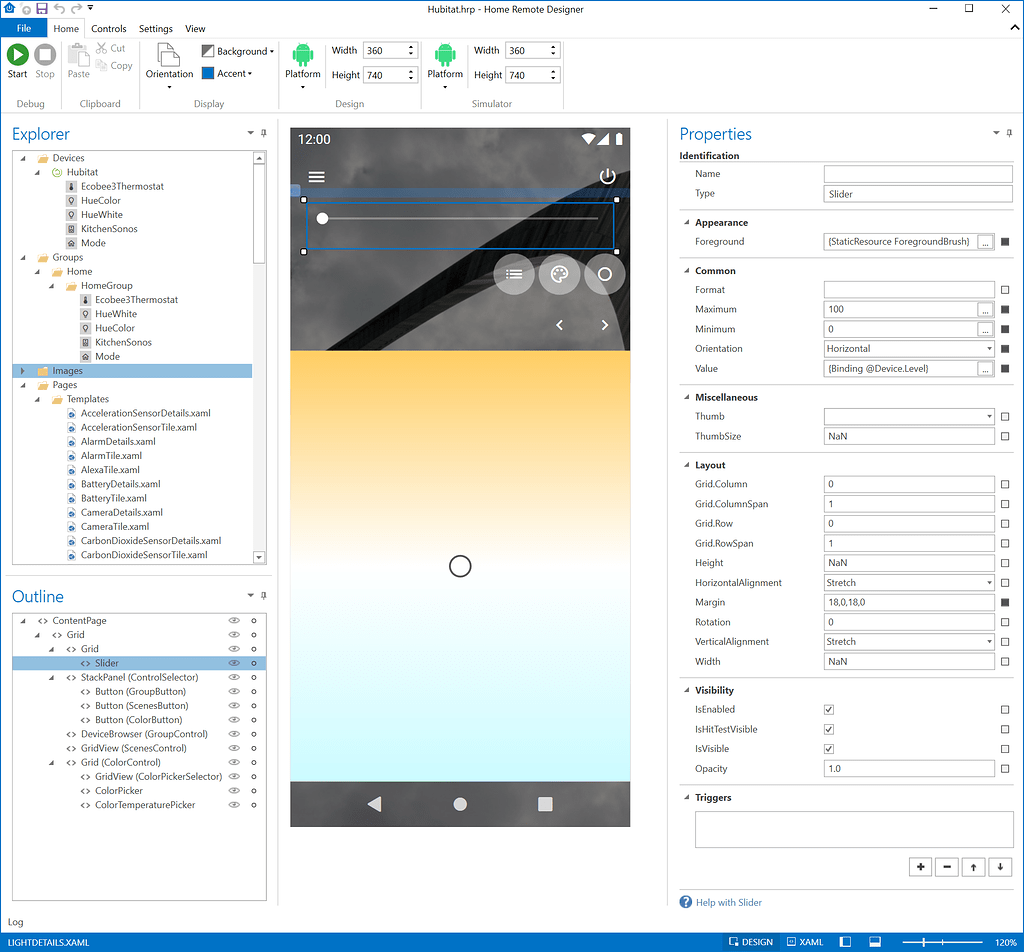Click the Margin input field

click(x=909, y=603)
